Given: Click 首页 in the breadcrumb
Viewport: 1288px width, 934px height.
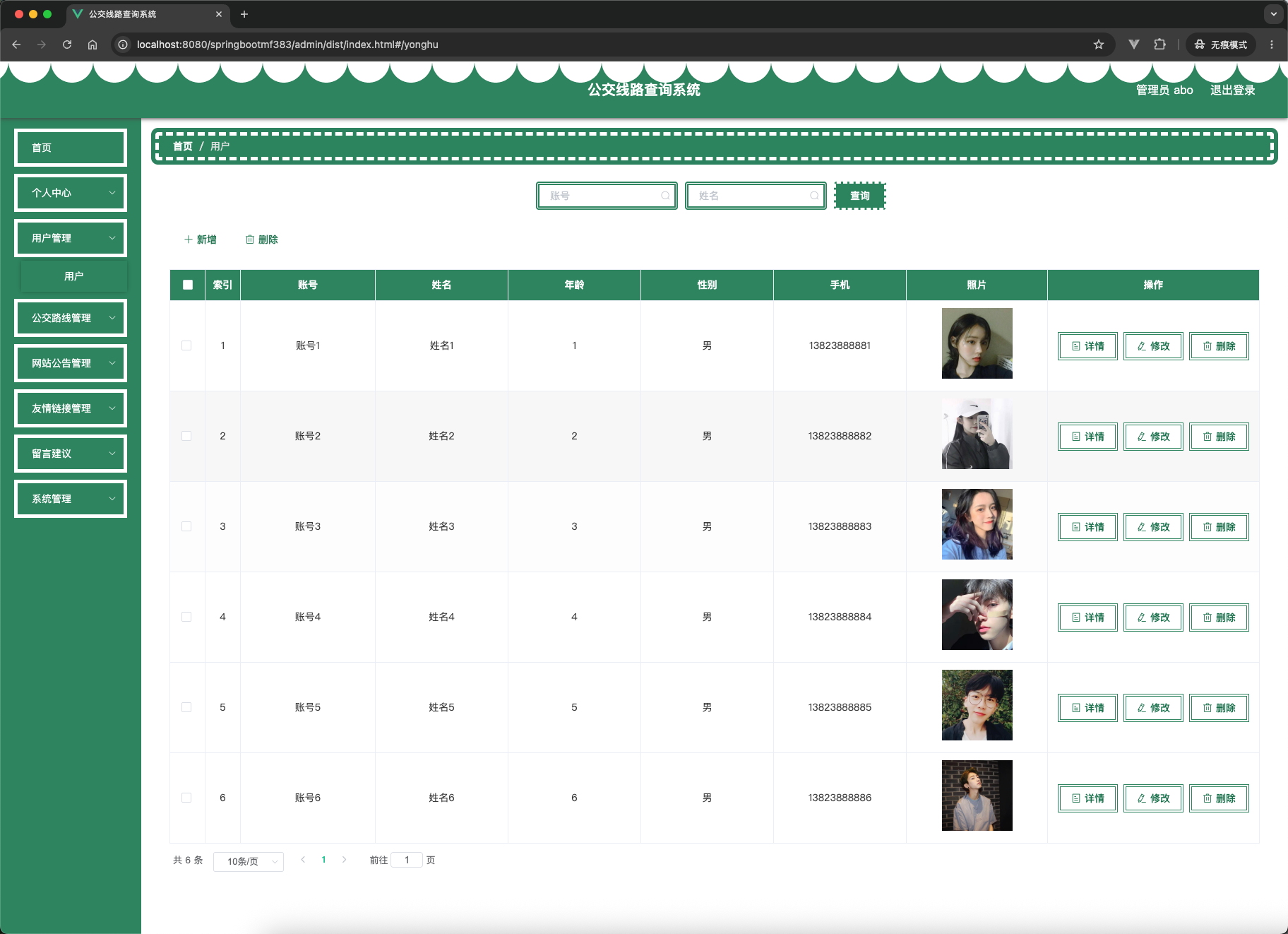Looking at the screenshot, I should (x=183, y=146).
